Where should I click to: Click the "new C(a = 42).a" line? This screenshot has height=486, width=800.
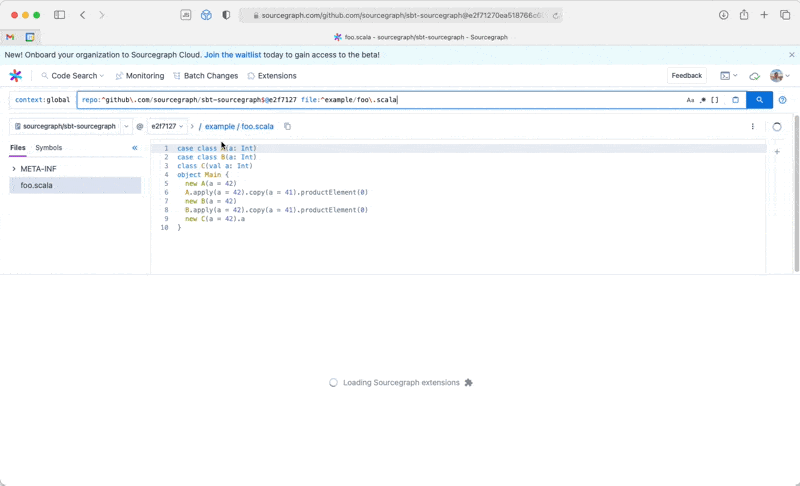(215, 219)
